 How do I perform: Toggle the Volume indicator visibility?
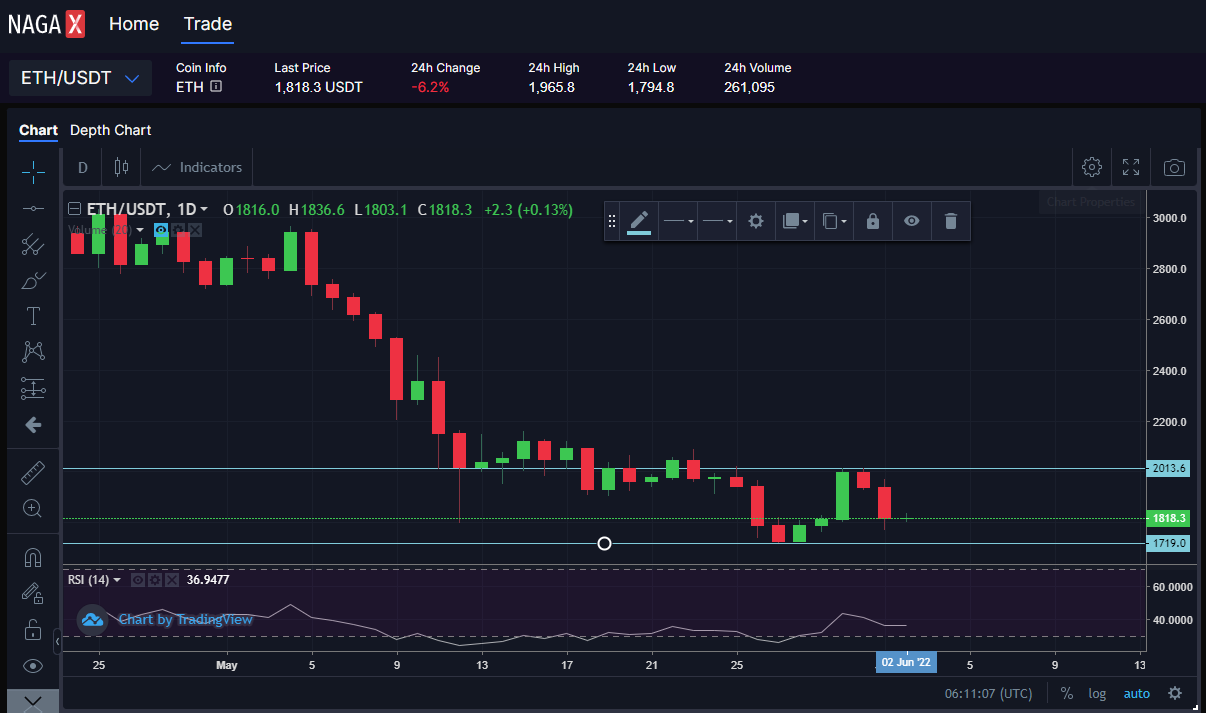(x=160, y=230)
